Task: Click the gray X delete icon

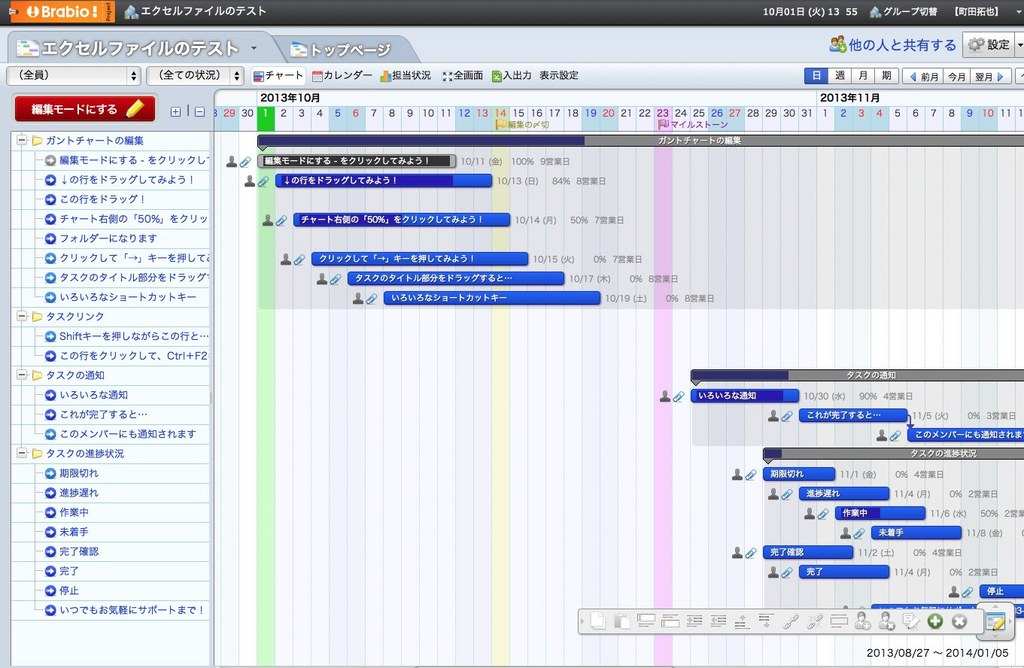Action: coord(959,621)
